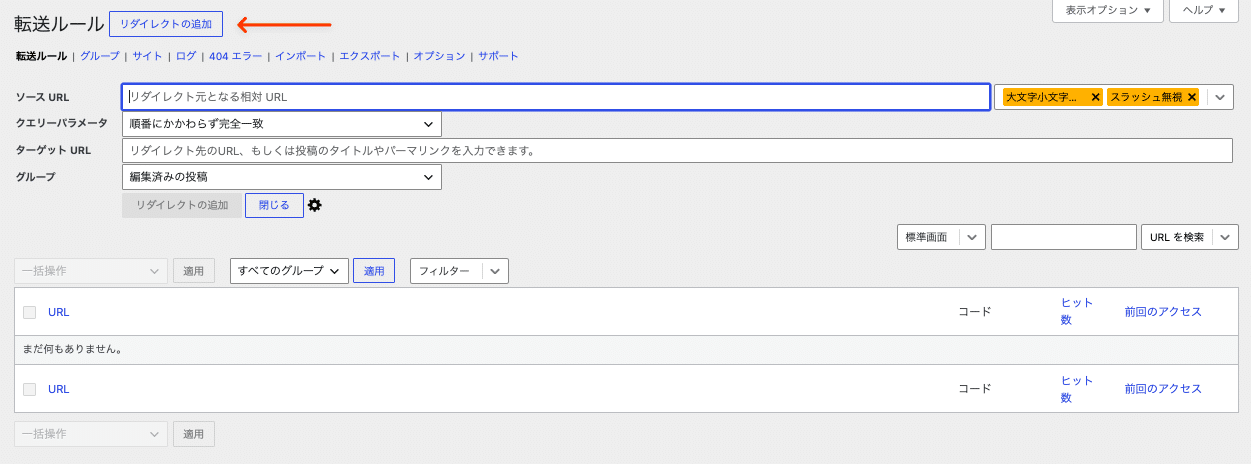The height and width of the screenshot is (464, 1251).
Task: Focus the ターゲット URL input field
Action: click(x=677, y=151)
